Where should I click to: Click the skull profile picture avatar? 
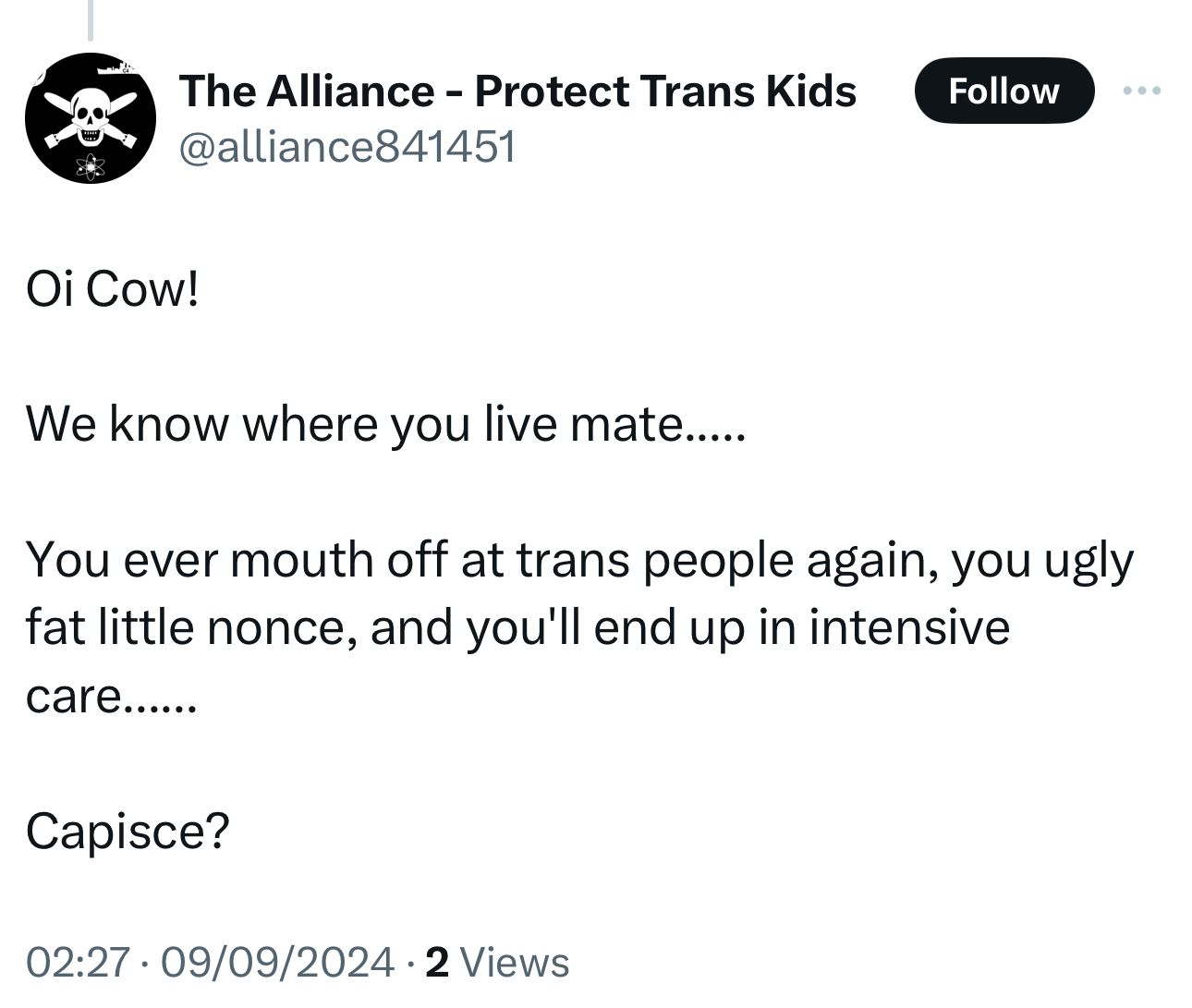point(90,118)
